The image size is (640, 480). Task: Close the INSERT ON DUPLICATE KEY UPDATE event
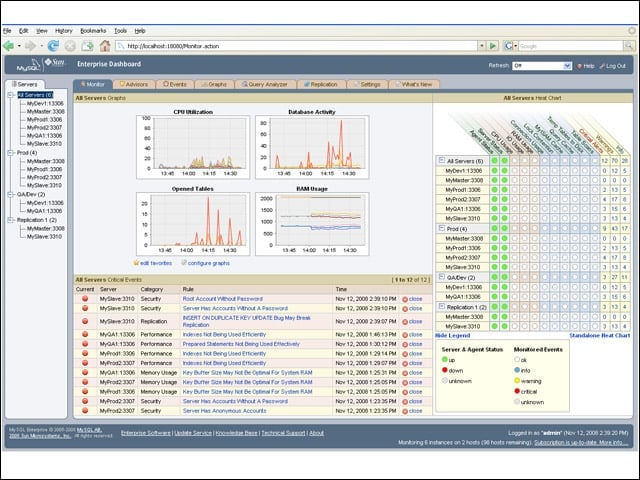point(412,322)
